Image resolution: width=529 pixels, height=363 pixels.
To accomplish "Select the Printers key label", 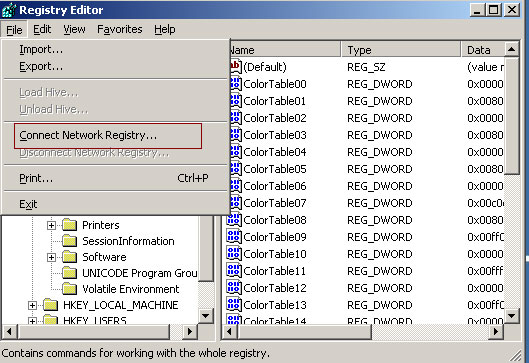I will click(101, 225).
